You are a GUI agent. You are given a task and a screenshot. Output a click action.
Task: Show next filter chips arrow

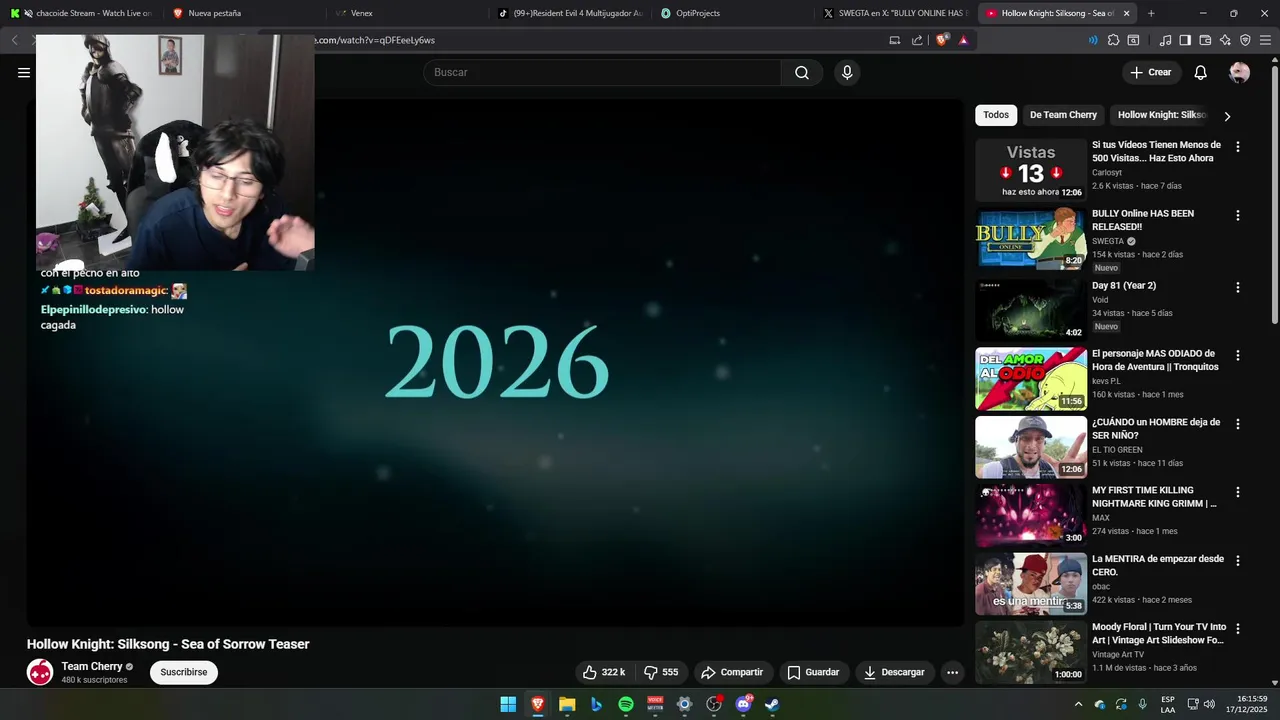pos(1227,116)
